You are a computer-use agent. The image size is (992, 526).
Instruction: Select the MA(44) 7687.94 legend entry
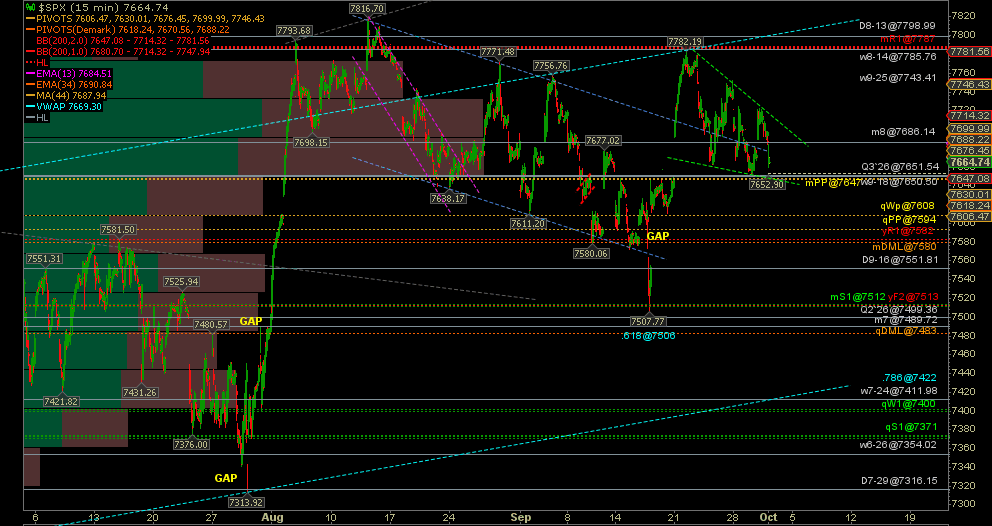point(66,96)
